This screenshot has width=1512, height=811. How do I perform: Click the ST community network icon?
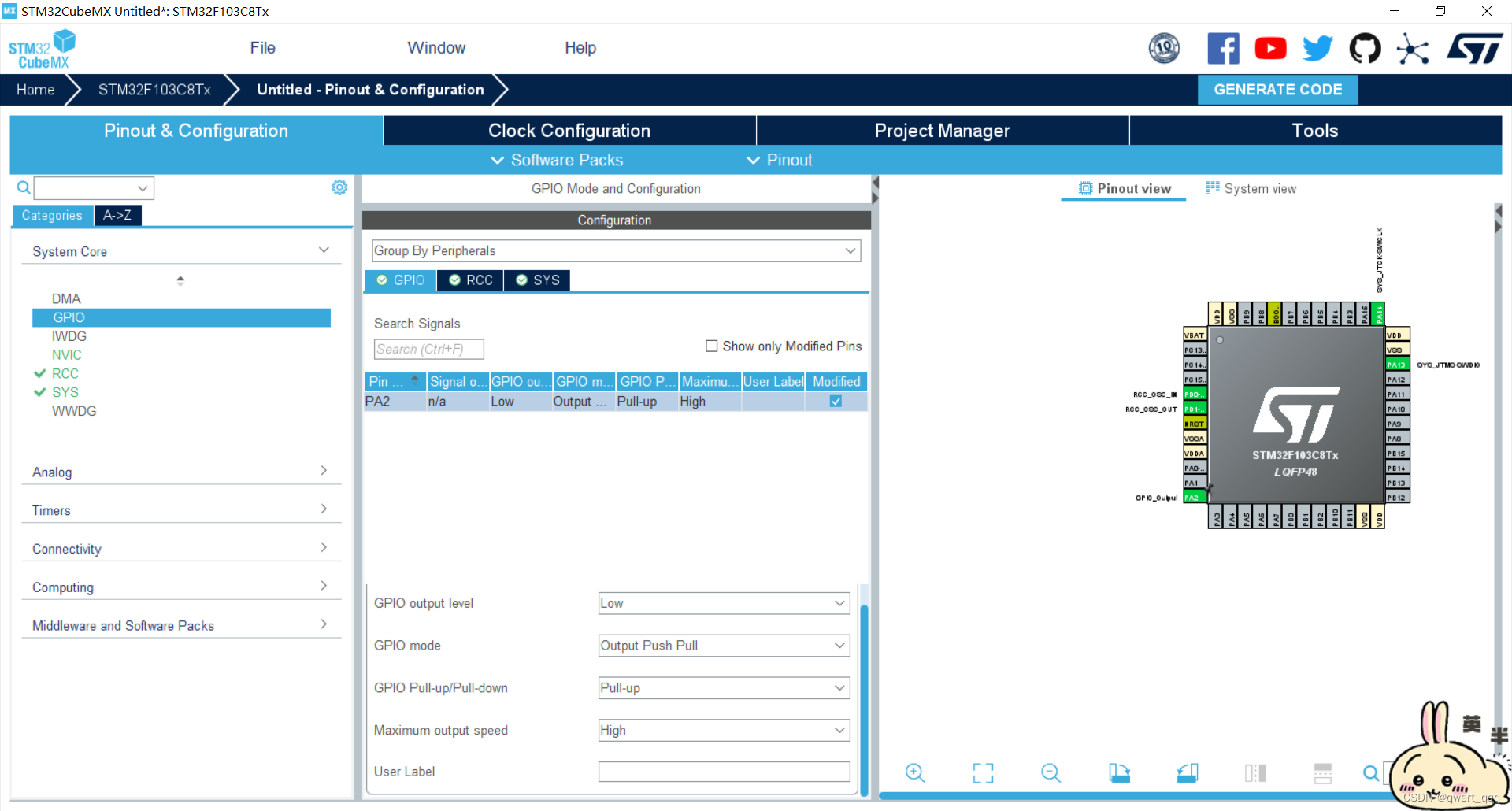point(1413,49)
